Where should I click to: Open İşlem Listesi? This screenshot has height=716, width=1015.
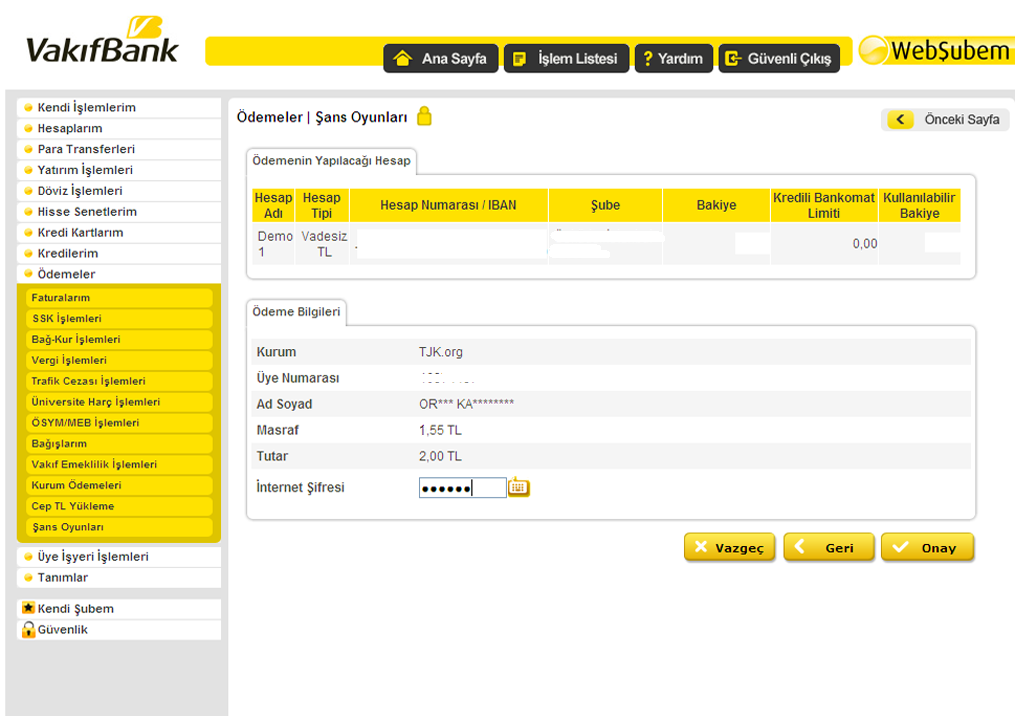566,58
